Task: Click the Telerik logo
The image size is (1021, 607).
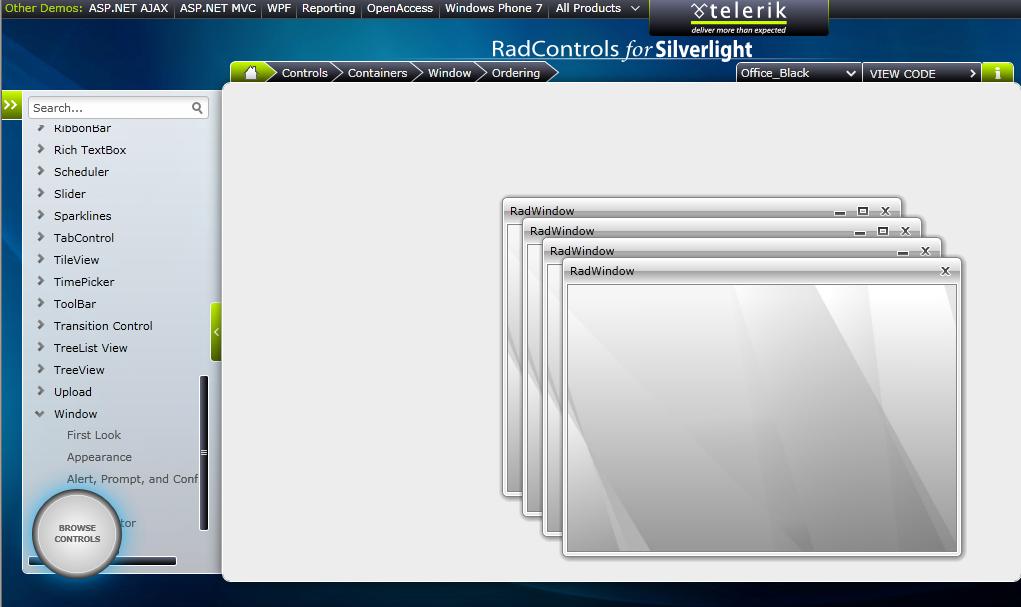Action: tap(738, 18)
